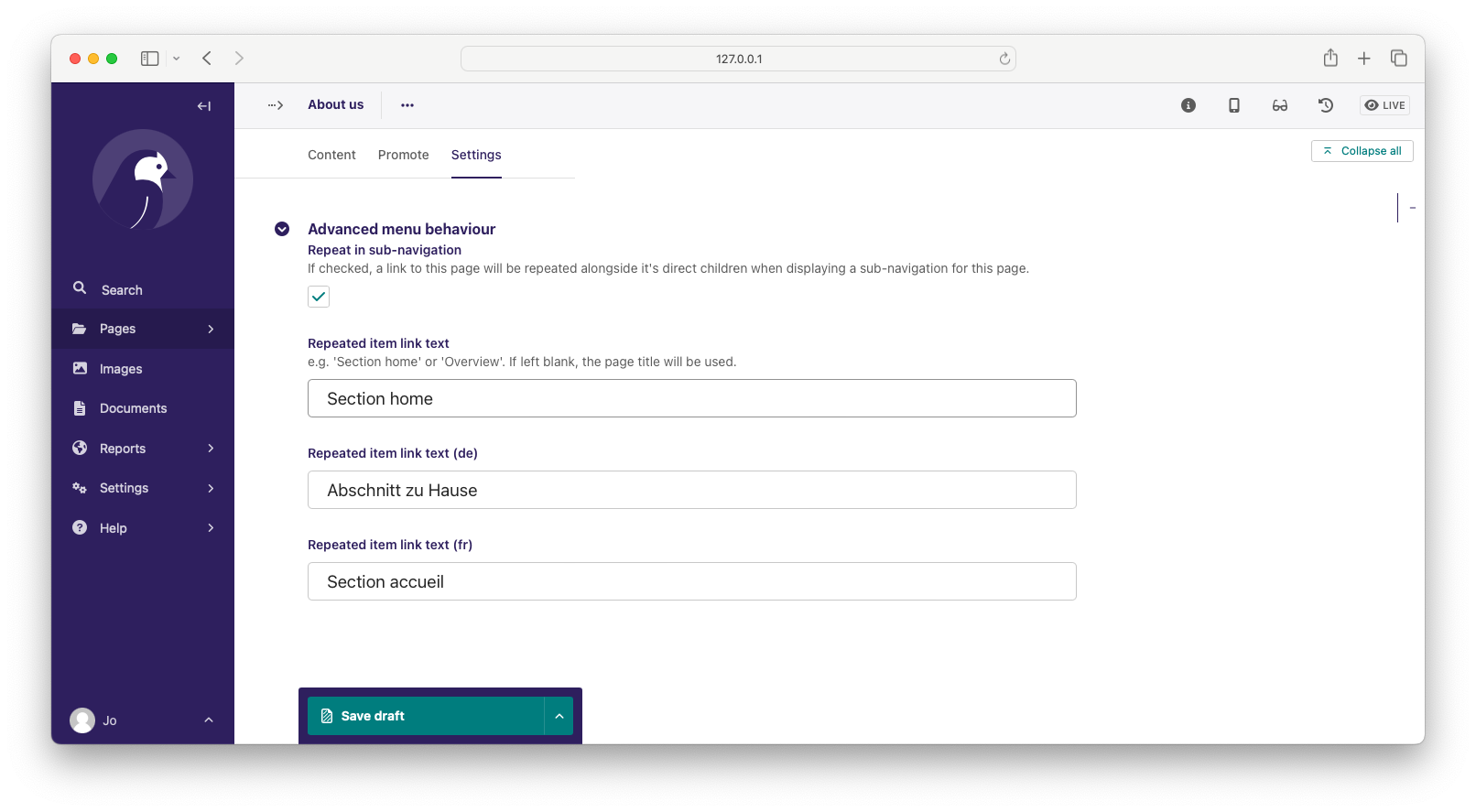Click the Documents sidebar file icon
Image resolution: width=1476 pixels, height=812 pixels.
tap(80, 408)
